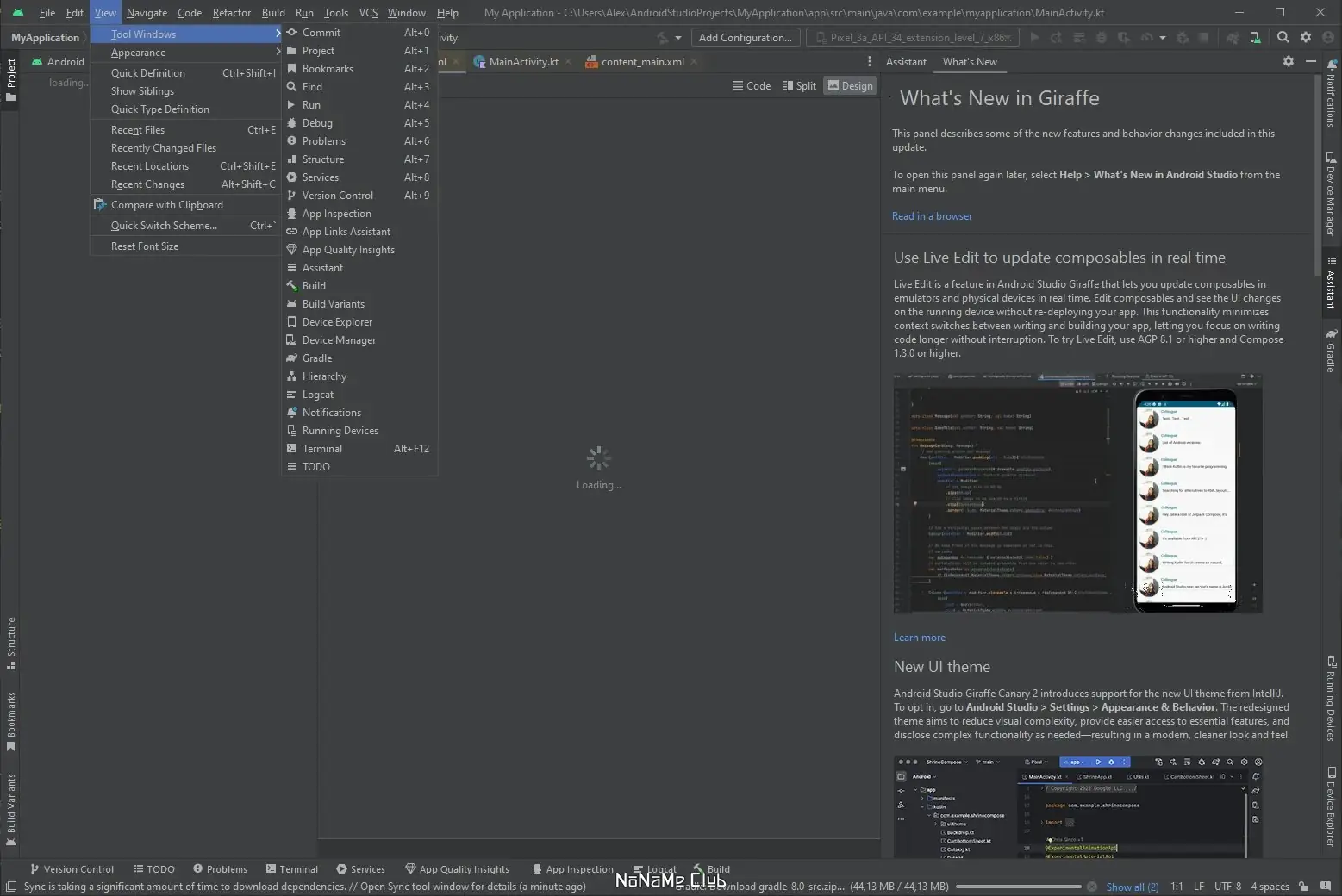Open the LF line separator selector

tap(1199, 887)
